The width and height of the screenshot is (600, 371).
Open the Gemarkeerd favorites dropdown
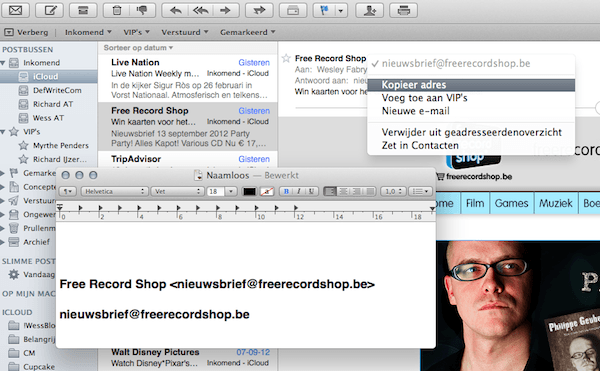tap(248, 32)
